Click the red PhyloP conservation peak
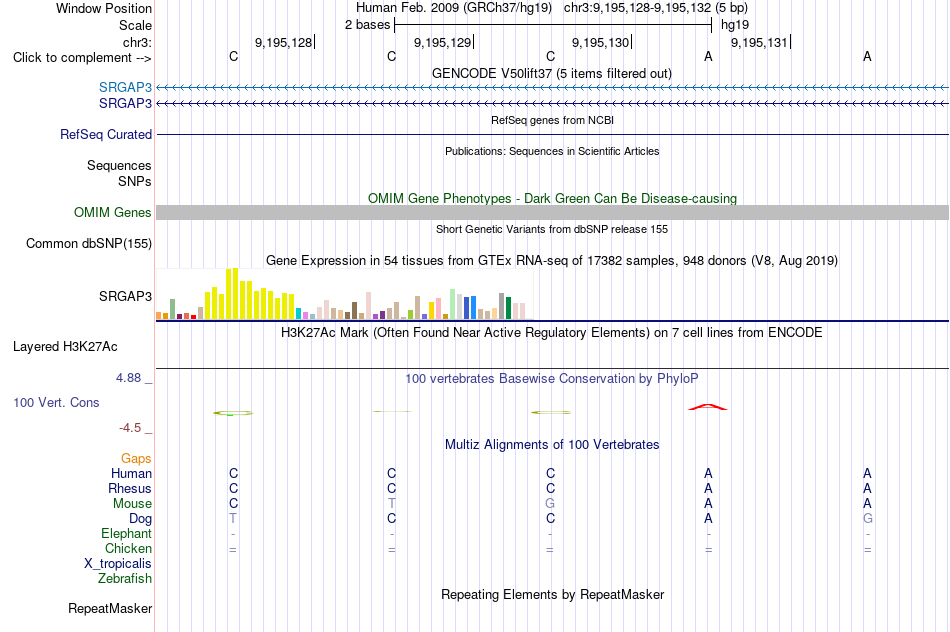The image size is (950, 632). [x=708, y=407]
